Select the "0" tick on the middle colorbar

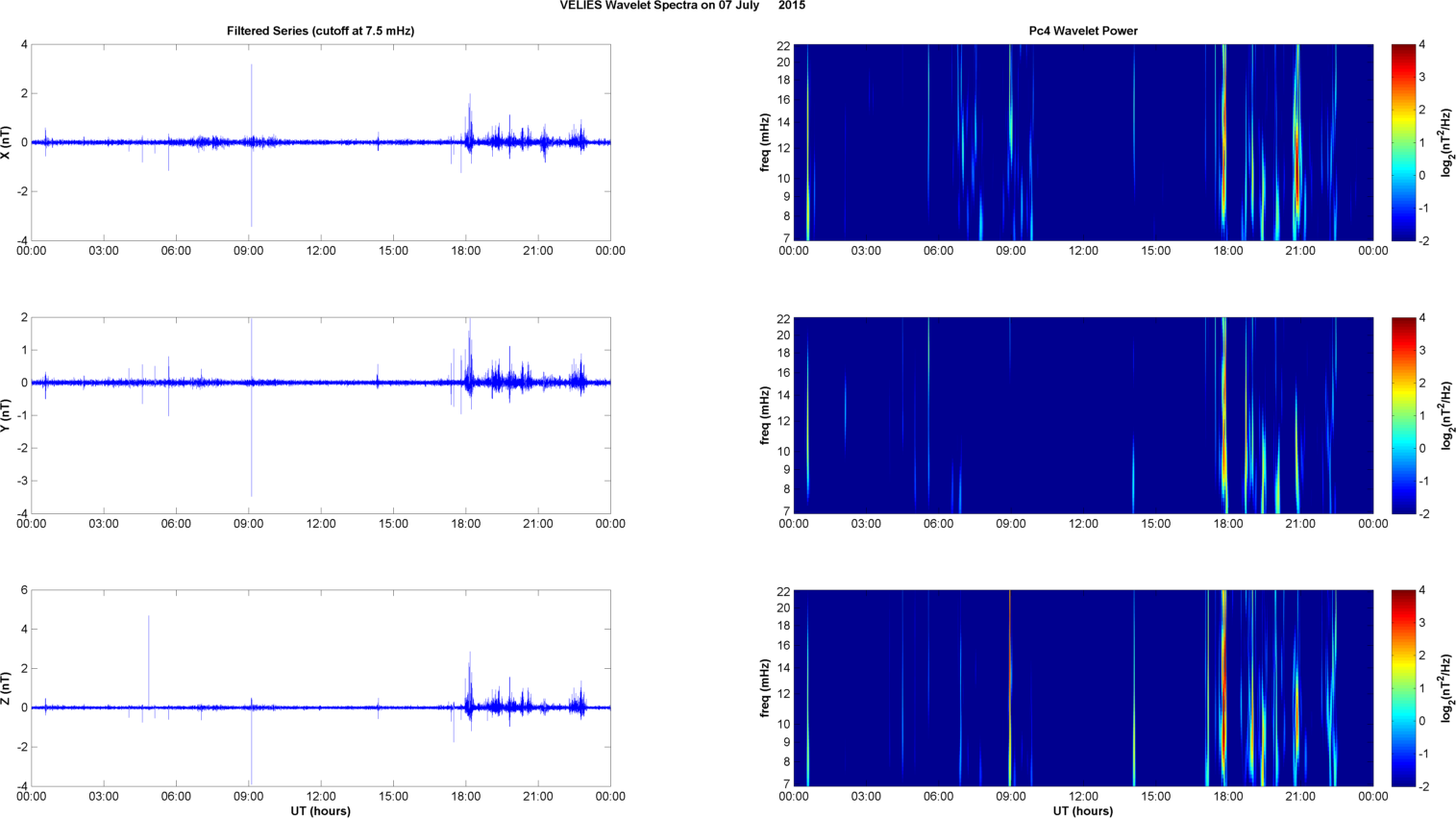point(1421,449)
